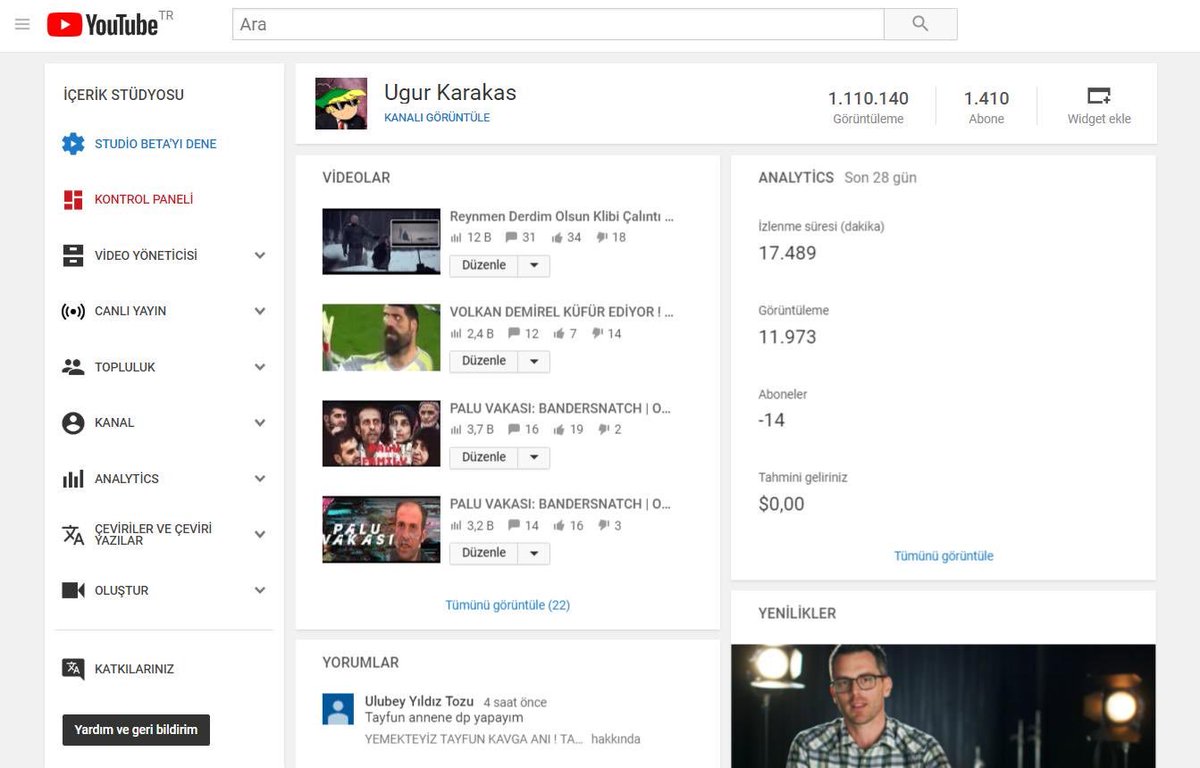Click fourth Palu Vakası thumbnail with title text
The width and height of the screenshot is (1200, 768).
click(381, 529)
